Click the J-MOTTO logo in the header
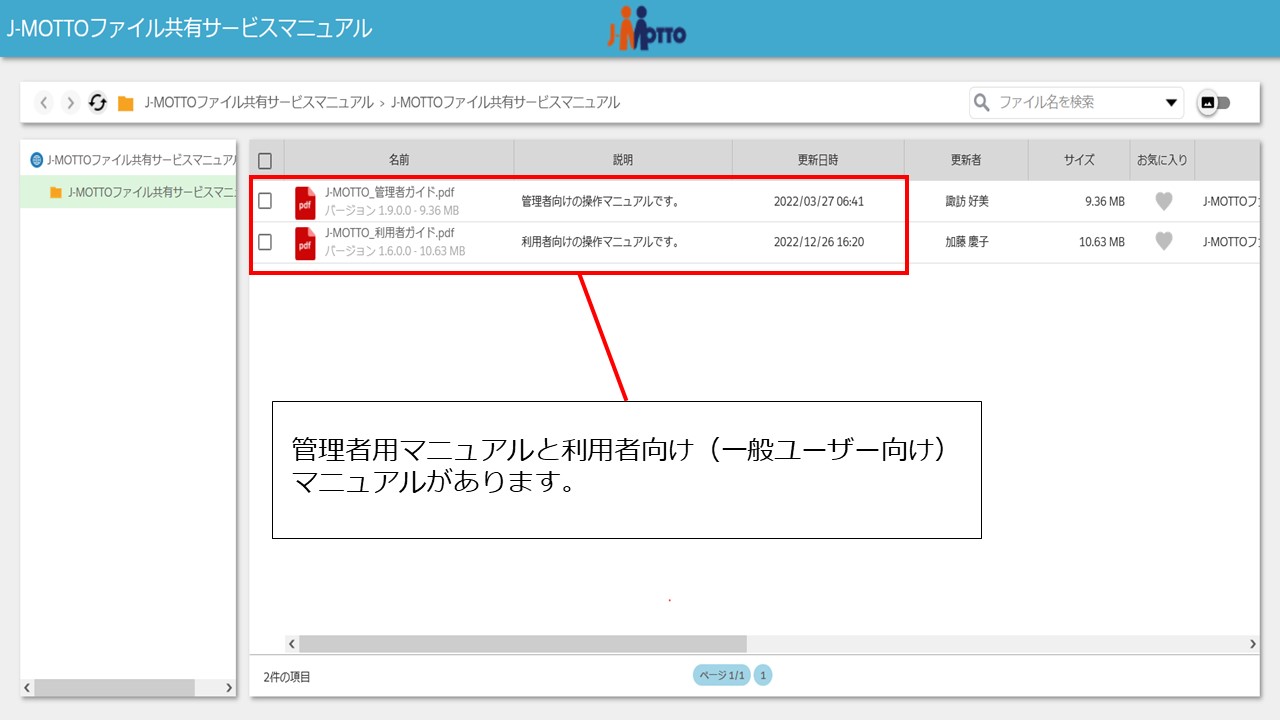The width and height of the screenshot is (1280, 720). coord(647,28)
